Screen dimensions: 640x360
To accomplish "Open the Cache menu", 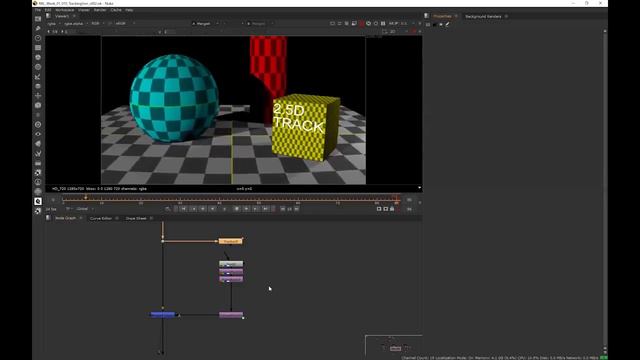I will (116, 10).
